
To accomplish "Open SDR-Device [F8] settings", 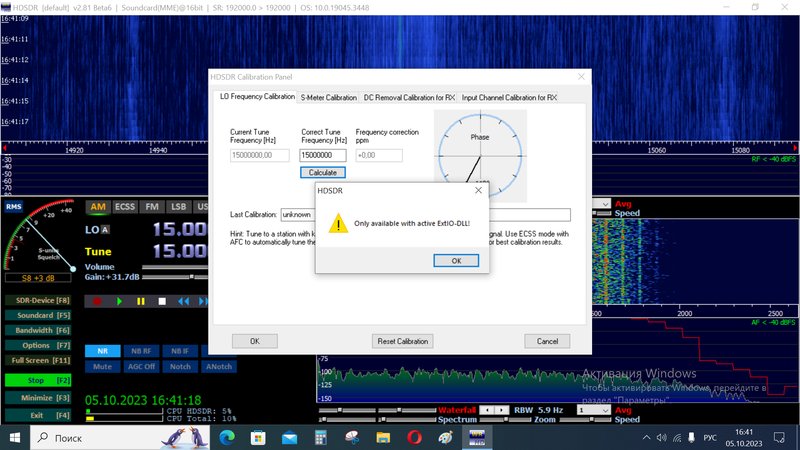I will (x=38, y=301).
